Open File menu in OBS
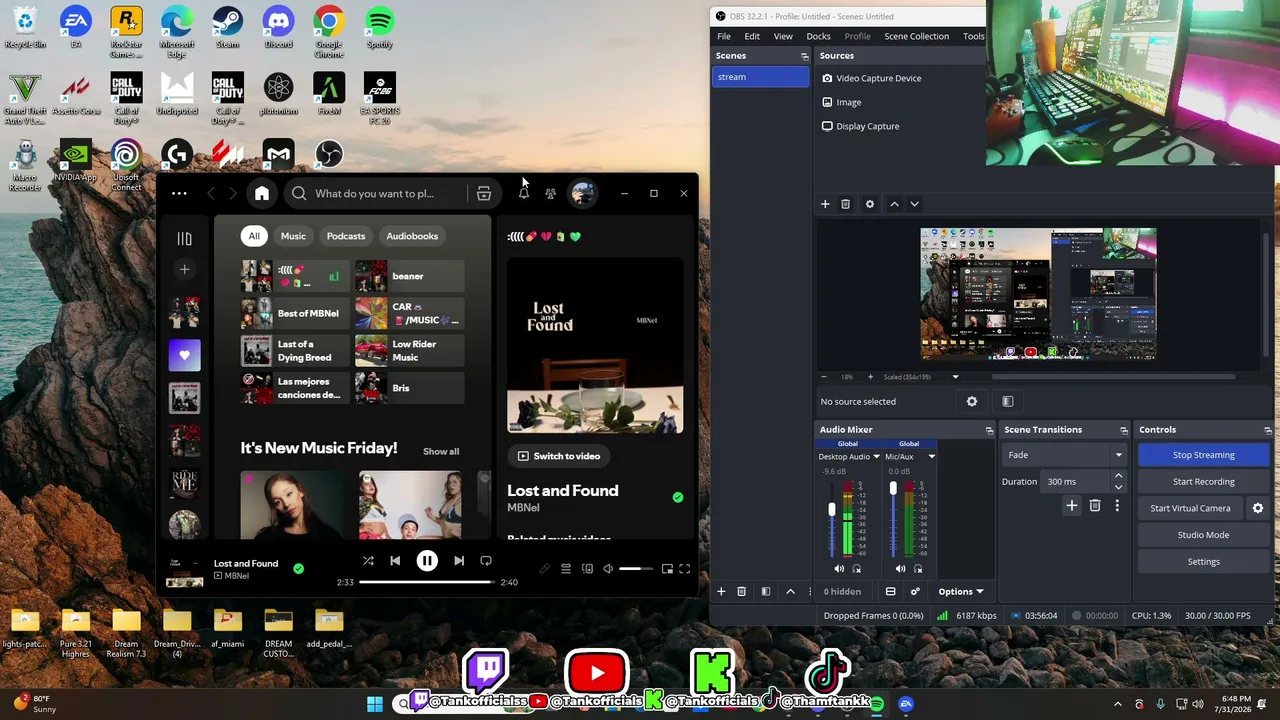The image size is (1280, 720). tap(724, 36)
